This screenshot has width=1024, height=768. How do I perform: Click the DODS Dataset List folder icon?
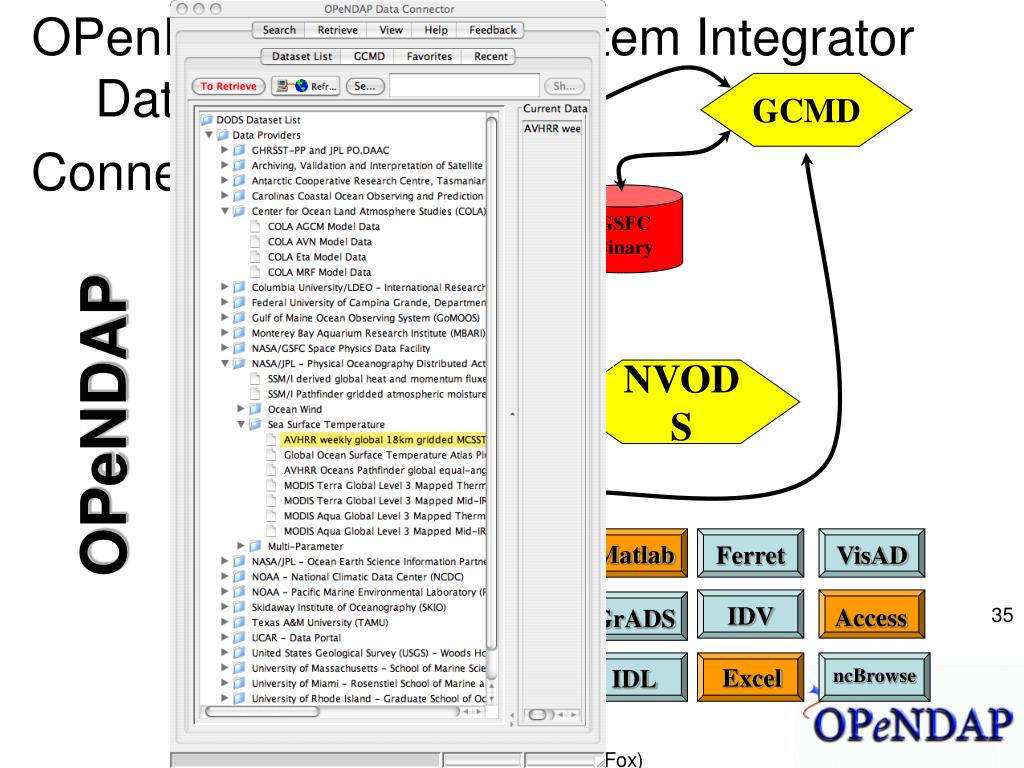(207, 120)
